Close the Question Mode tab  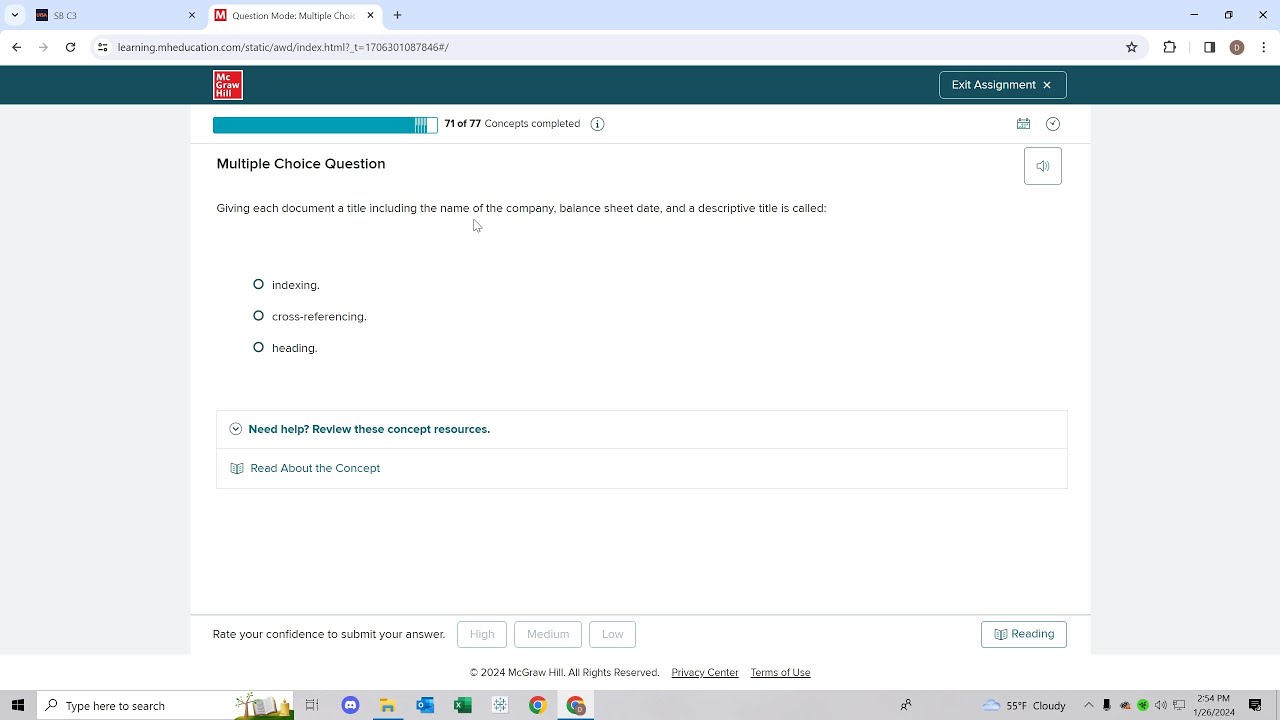pyautogui.click(x=370, y=15)
